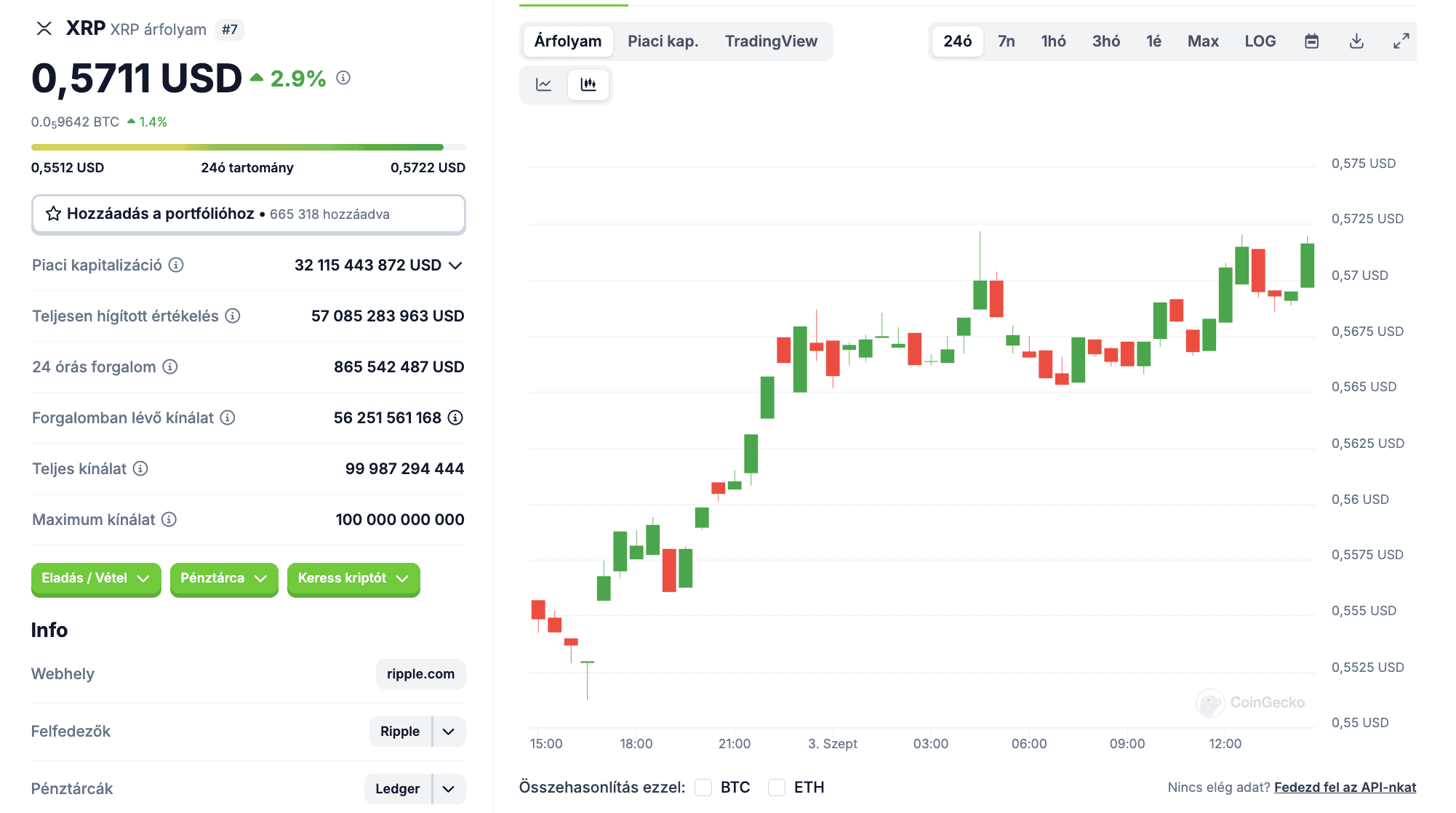Click the 99 987 294 444 total supply value
The width and height of the screenshot is (1456, 813).
pyautogui.click(x=405, y=469)
